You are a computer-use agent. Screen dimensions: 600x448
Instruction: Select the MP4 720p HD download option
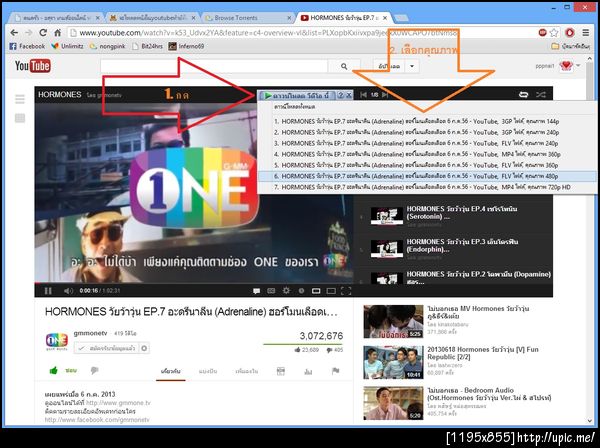coord(426,187)
